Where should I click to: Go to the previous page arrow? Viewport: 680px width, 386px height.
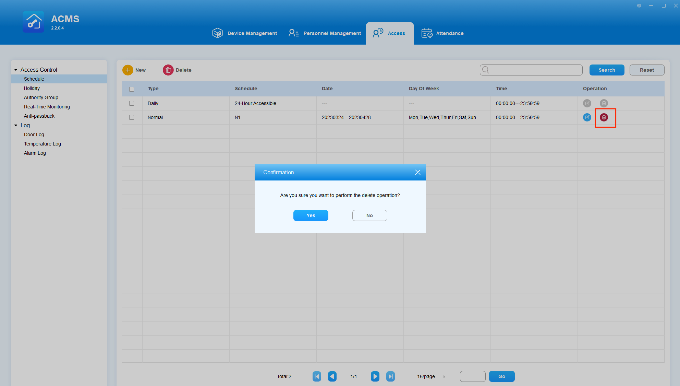coord(332,376)
